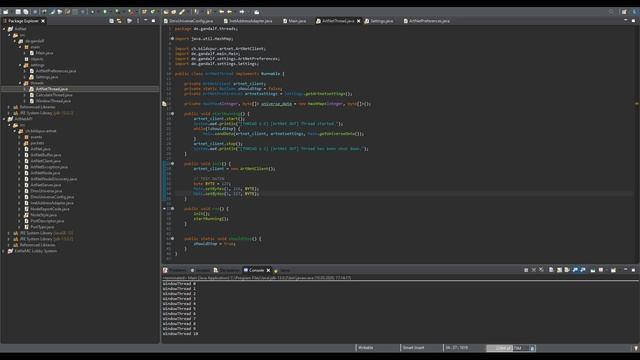This screenshot has height=360, width=640.
Task: Collapse the settings package node
Action: coord(20,65)
